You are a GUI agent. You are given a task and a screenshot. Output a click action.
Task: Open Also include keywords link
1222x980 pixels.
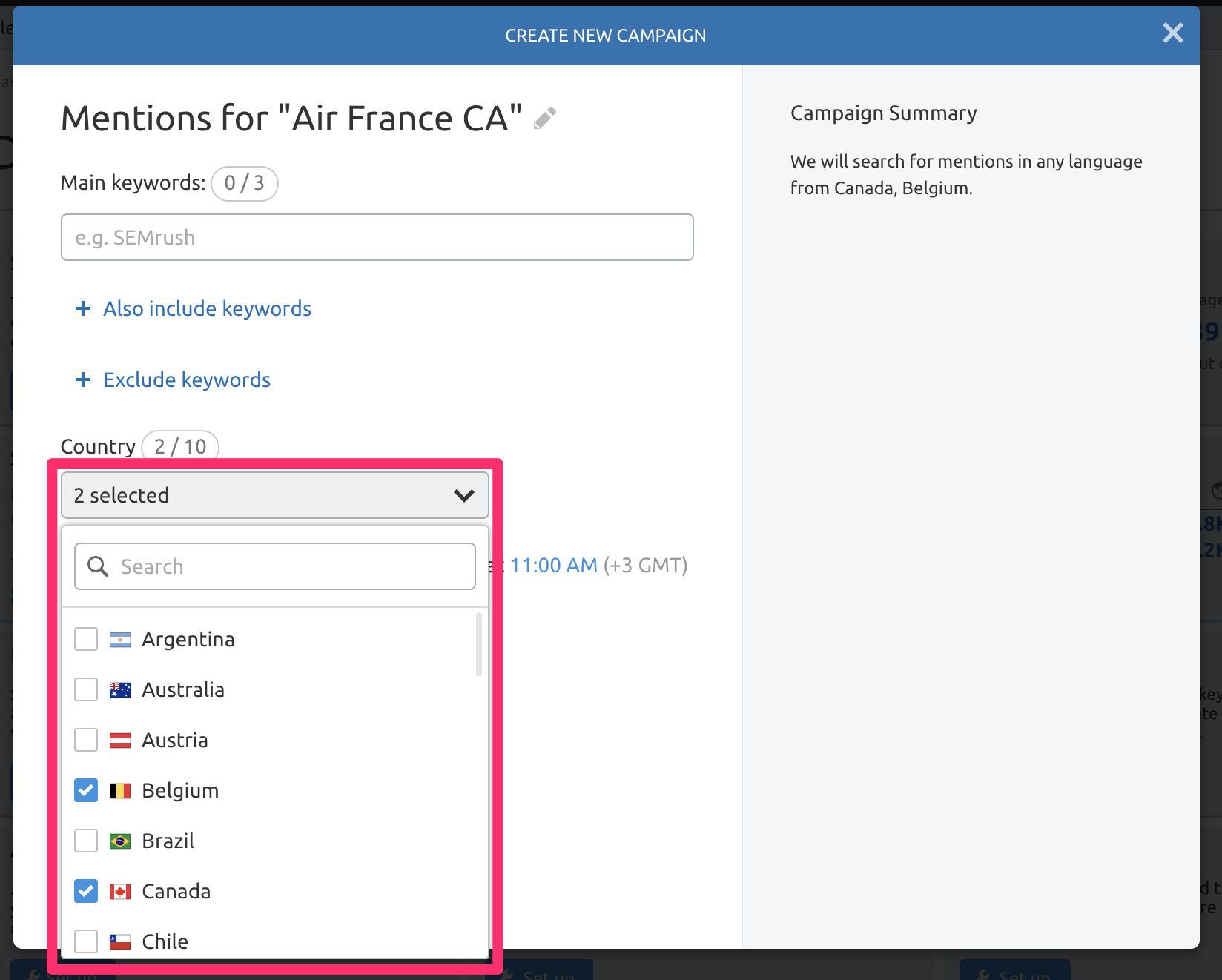pos(207,308)
